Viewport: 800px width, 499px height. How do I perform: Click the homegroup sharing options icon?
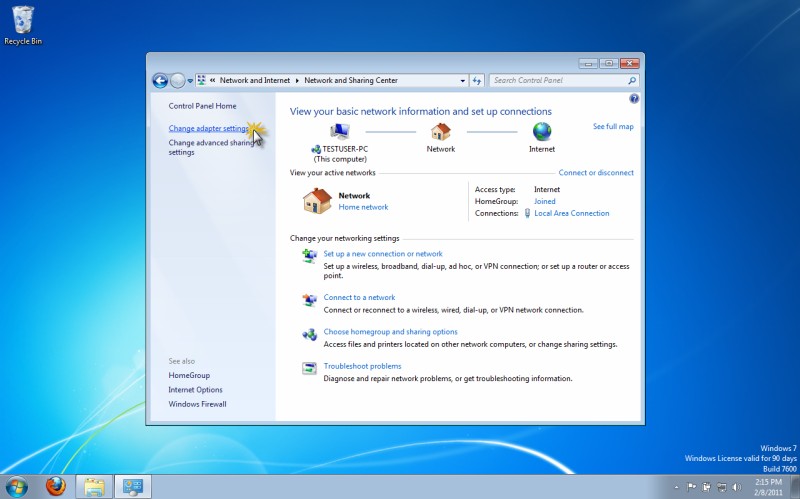pyautogui.click(x=309, y=335)
